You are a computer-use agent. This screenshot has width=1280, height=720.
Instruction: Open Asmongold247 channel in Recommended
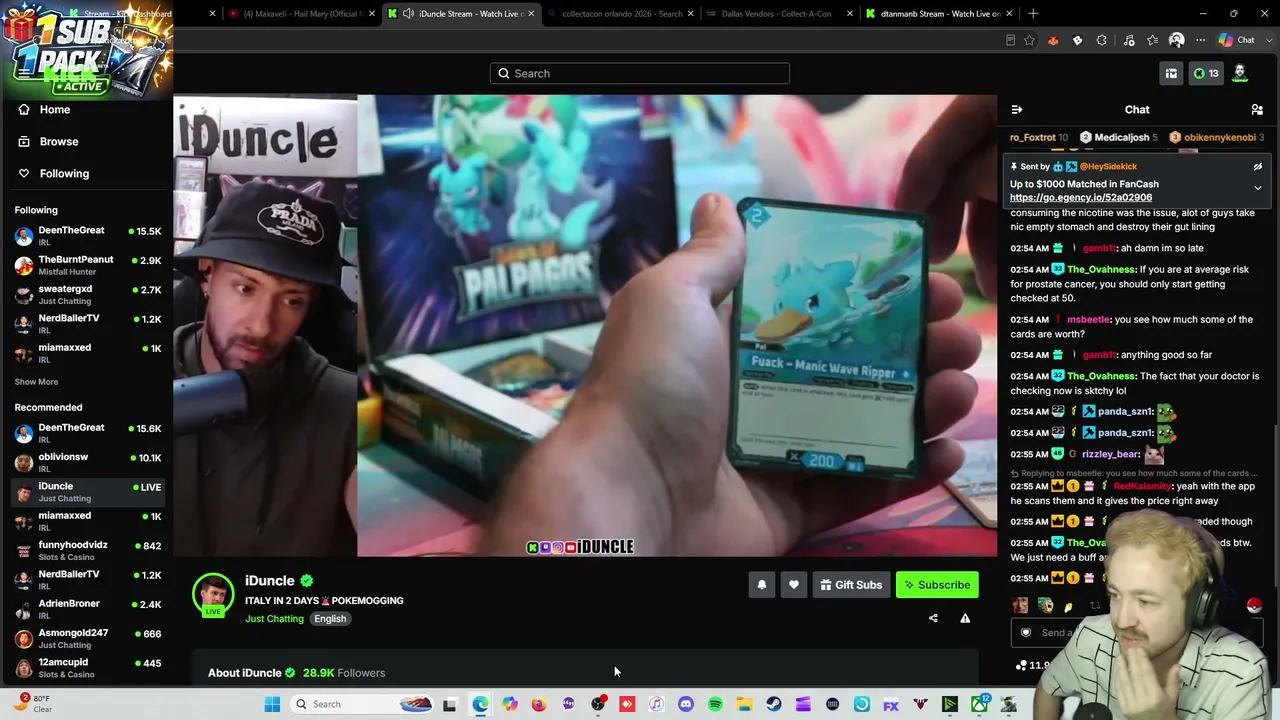coord(86,638)
